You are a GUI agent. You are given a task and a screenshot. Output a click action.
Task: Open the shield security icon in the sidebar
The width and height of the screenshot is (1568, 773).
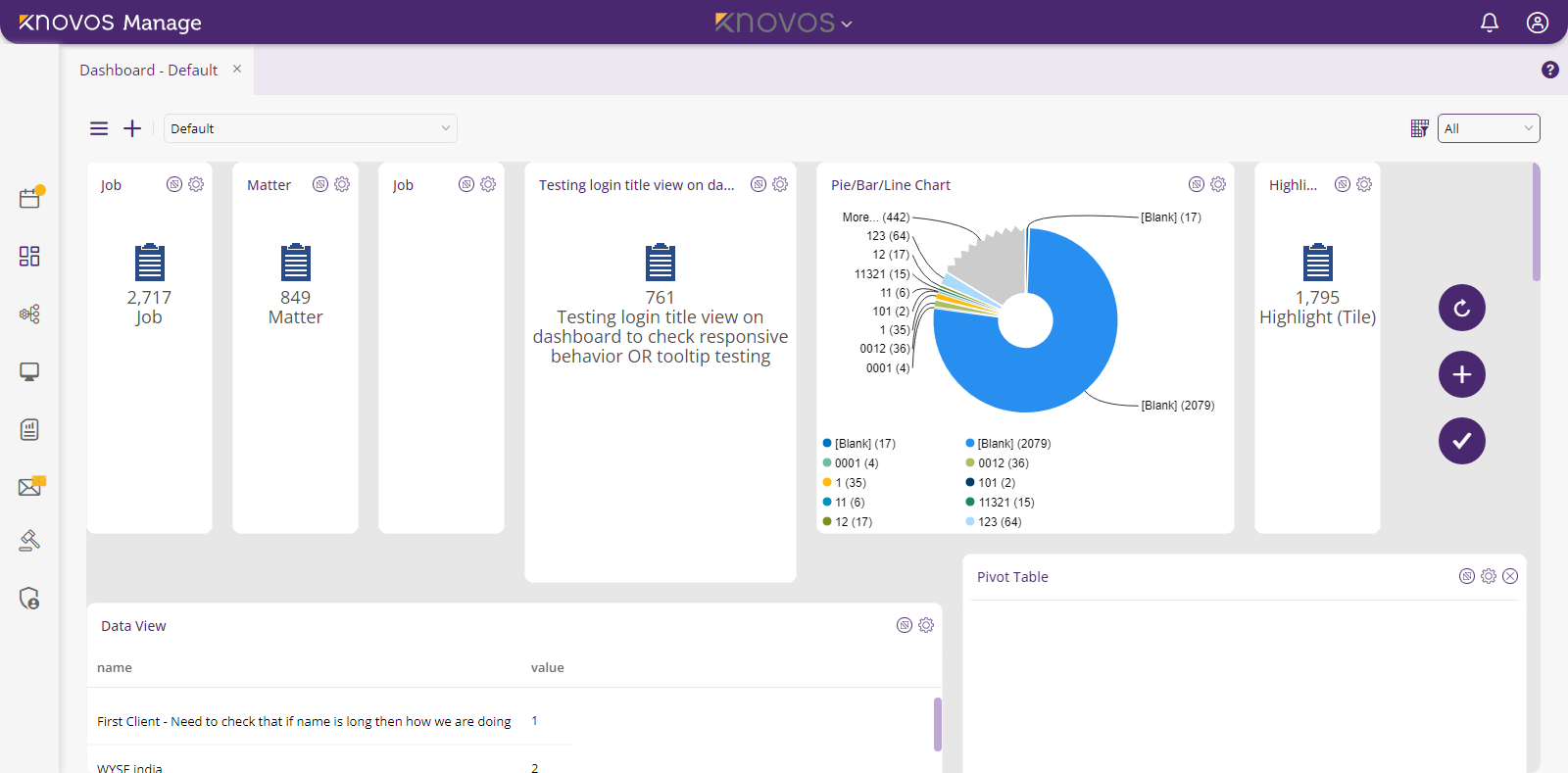coord(29,598)
